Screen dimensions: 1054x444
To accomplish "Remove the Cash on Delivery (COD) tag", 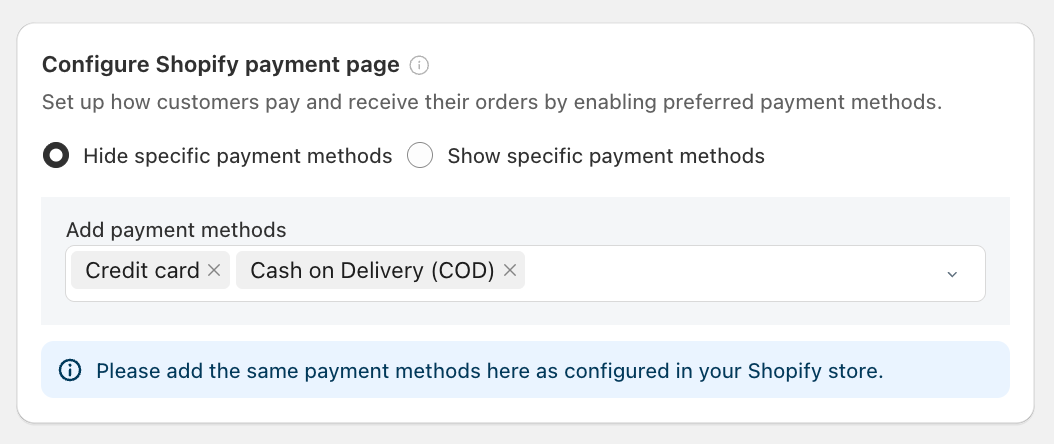I will [x=510, y=270].
